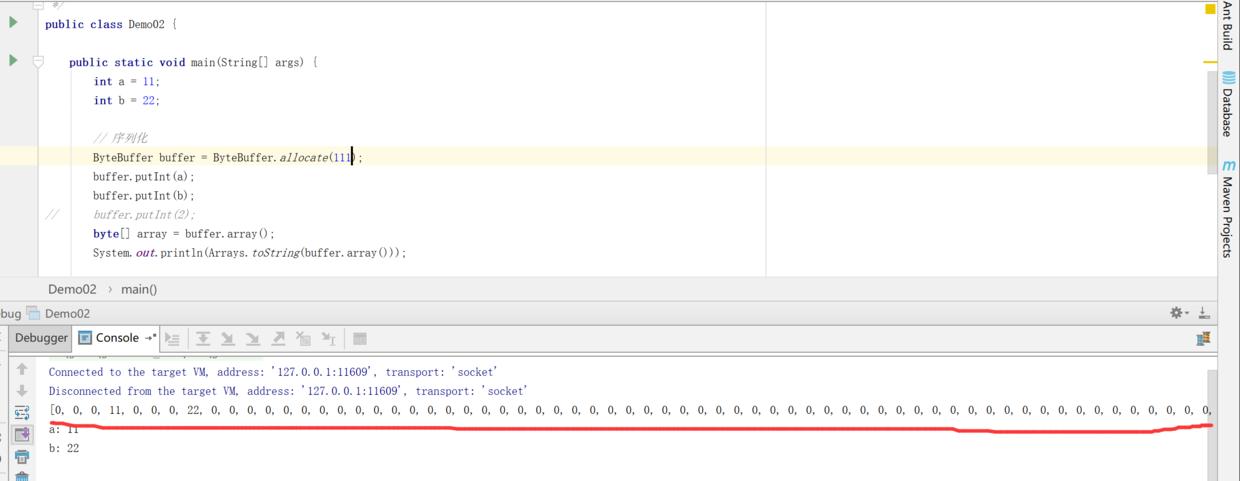The image size is (1240, 481).
Task: Click Evaluate Expression calculator icon
Action: pyautogui.click(x=360, y=339)
